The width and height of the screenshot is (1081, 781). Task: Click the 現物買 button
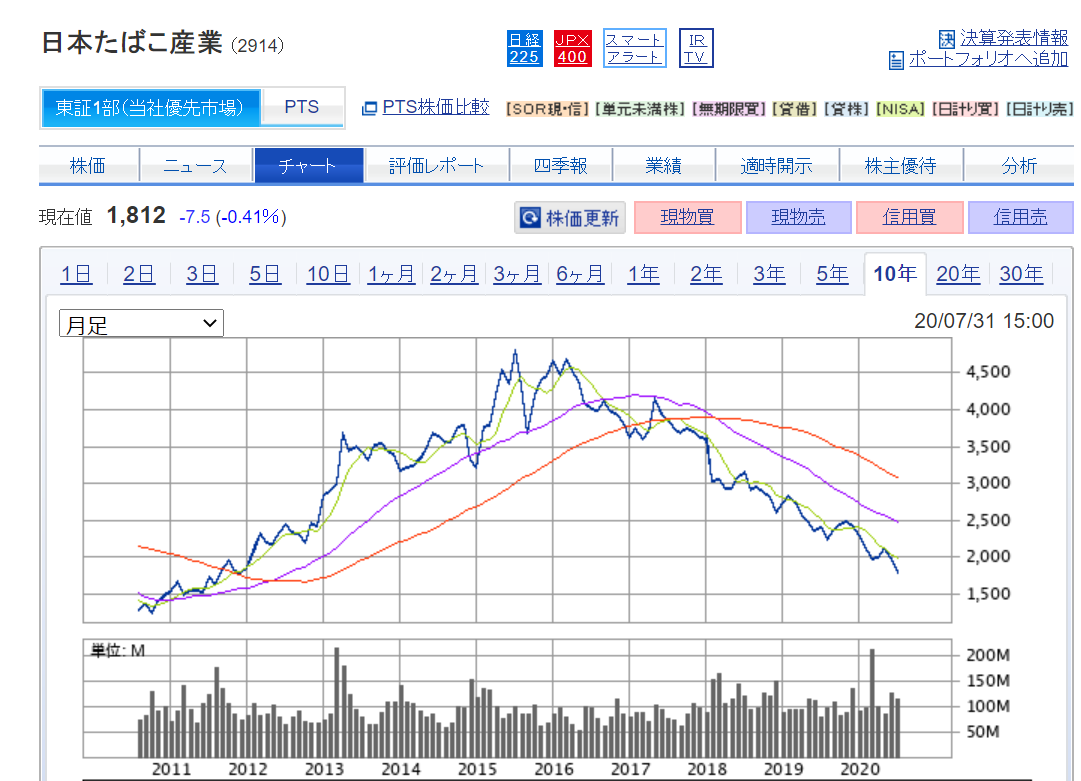(x=687, y=217)
